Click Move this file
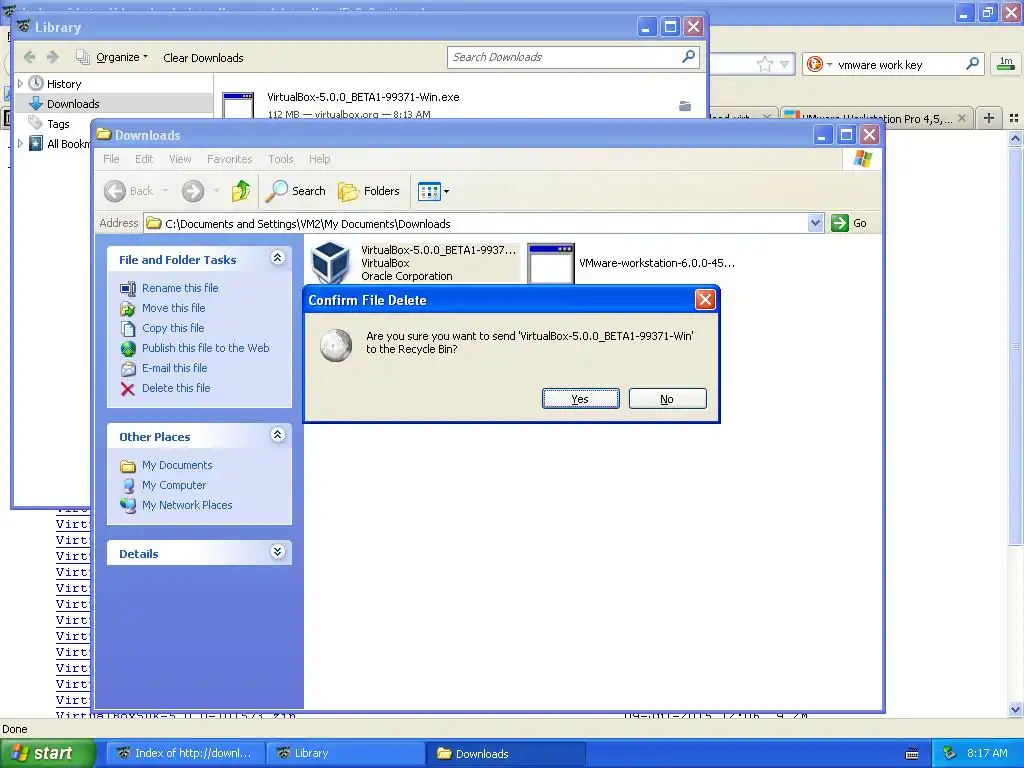Image resolution: width=1024 pixels, height=768 pixels. pos(174,308)
